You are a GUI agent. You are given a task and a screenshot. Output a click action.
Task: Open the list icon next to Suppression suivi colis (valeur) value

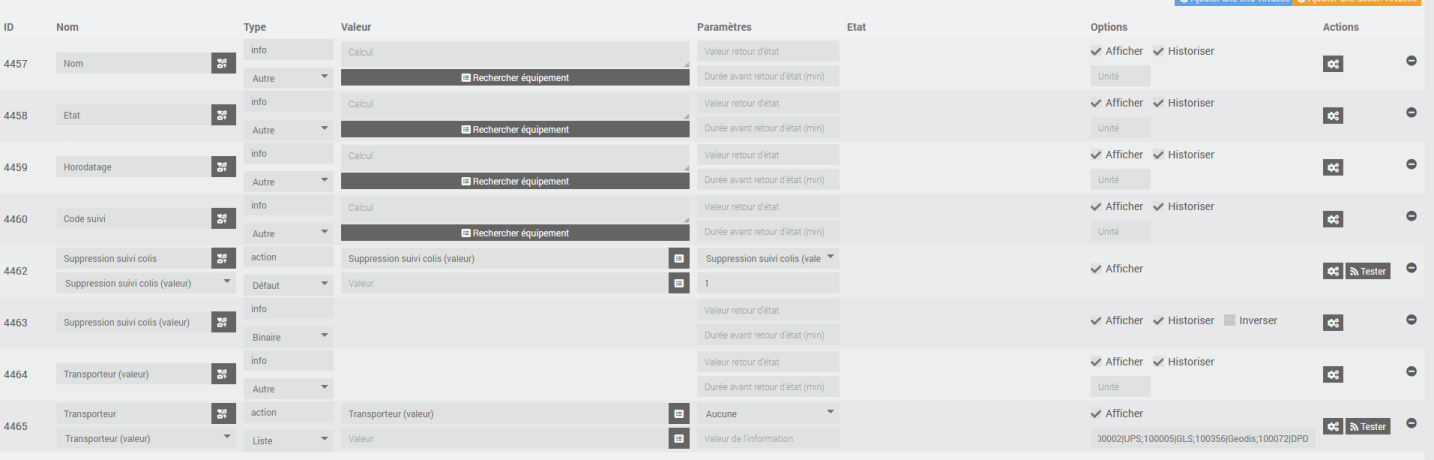(x=679, y=258)
